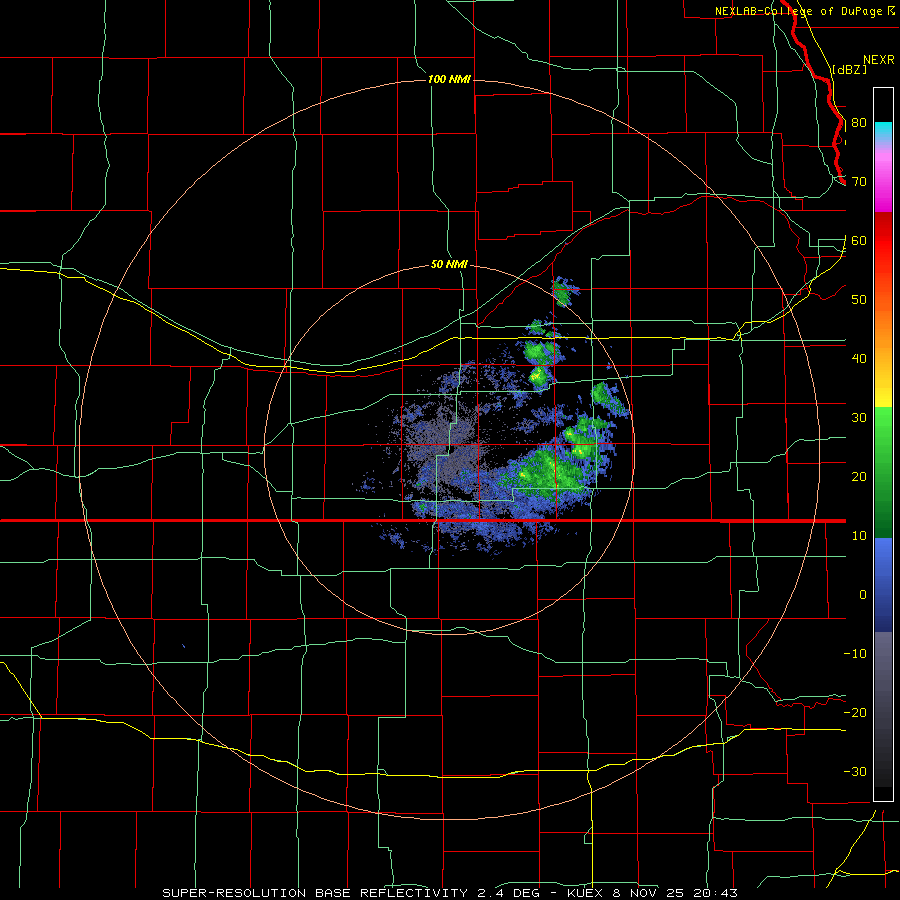This screenshot has height=900, width=900.
Task: Click the NEXR label above the color scale
Action: (879, 60)
